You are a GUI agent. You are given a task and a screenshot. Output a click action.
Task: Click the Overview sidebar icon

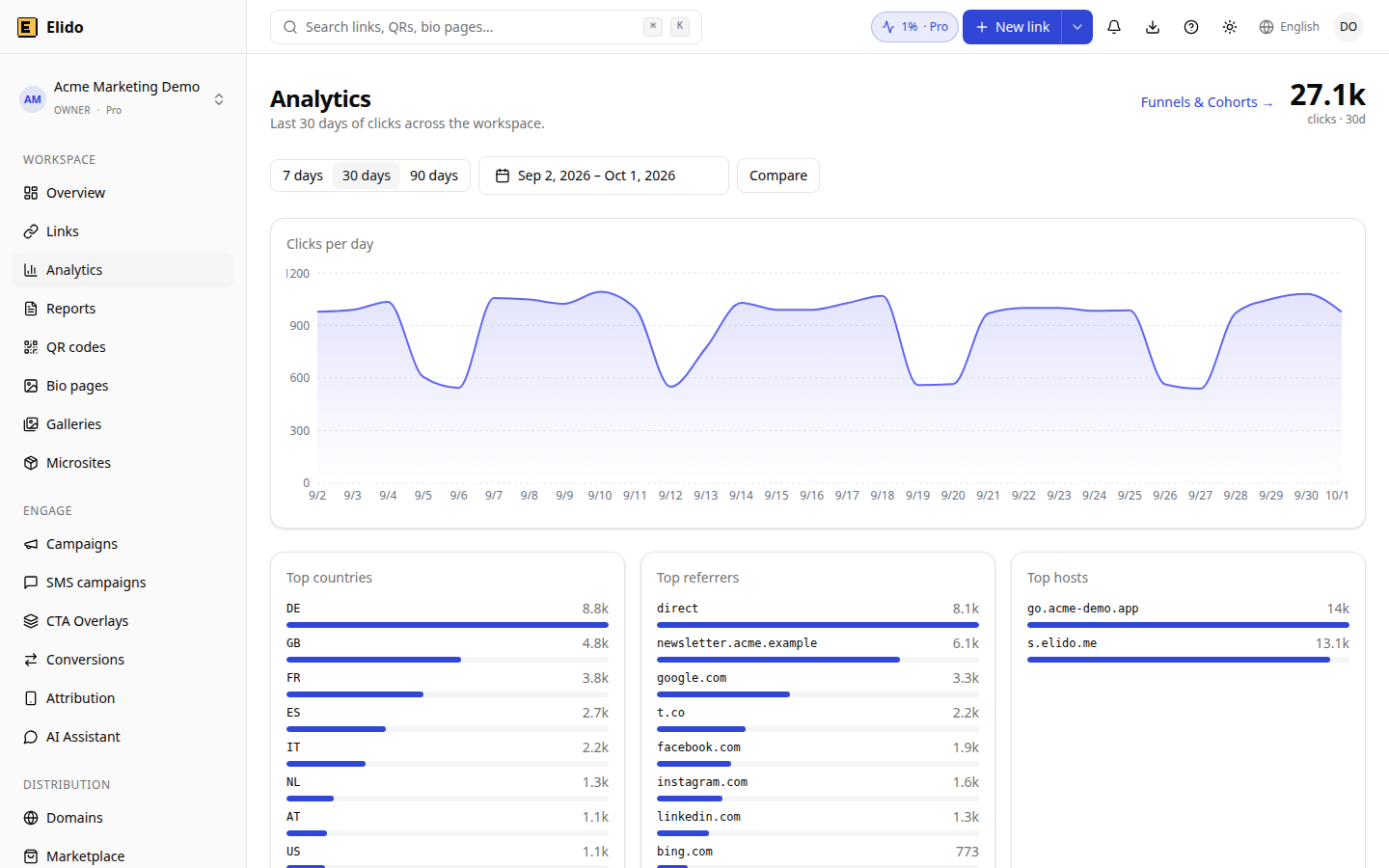coord(31,193)
